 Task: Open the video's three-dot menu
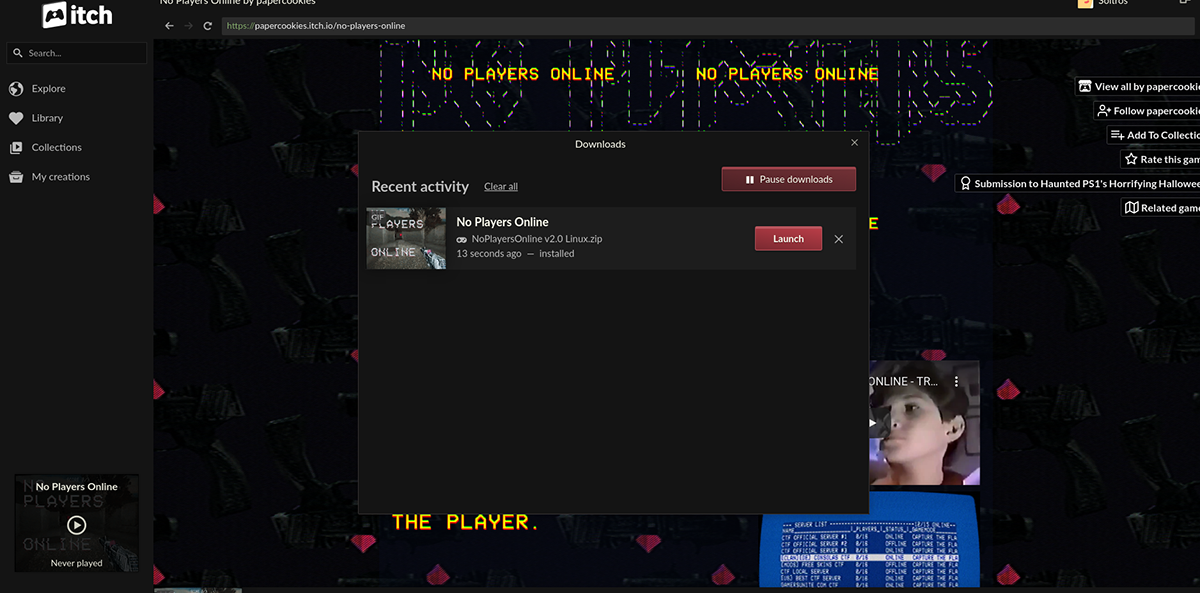(956, 382)
